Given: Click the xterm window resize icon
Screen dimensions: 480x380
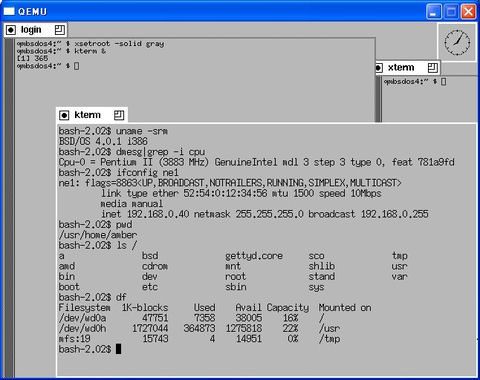Looking at the screenshot, I should [433, 68].
